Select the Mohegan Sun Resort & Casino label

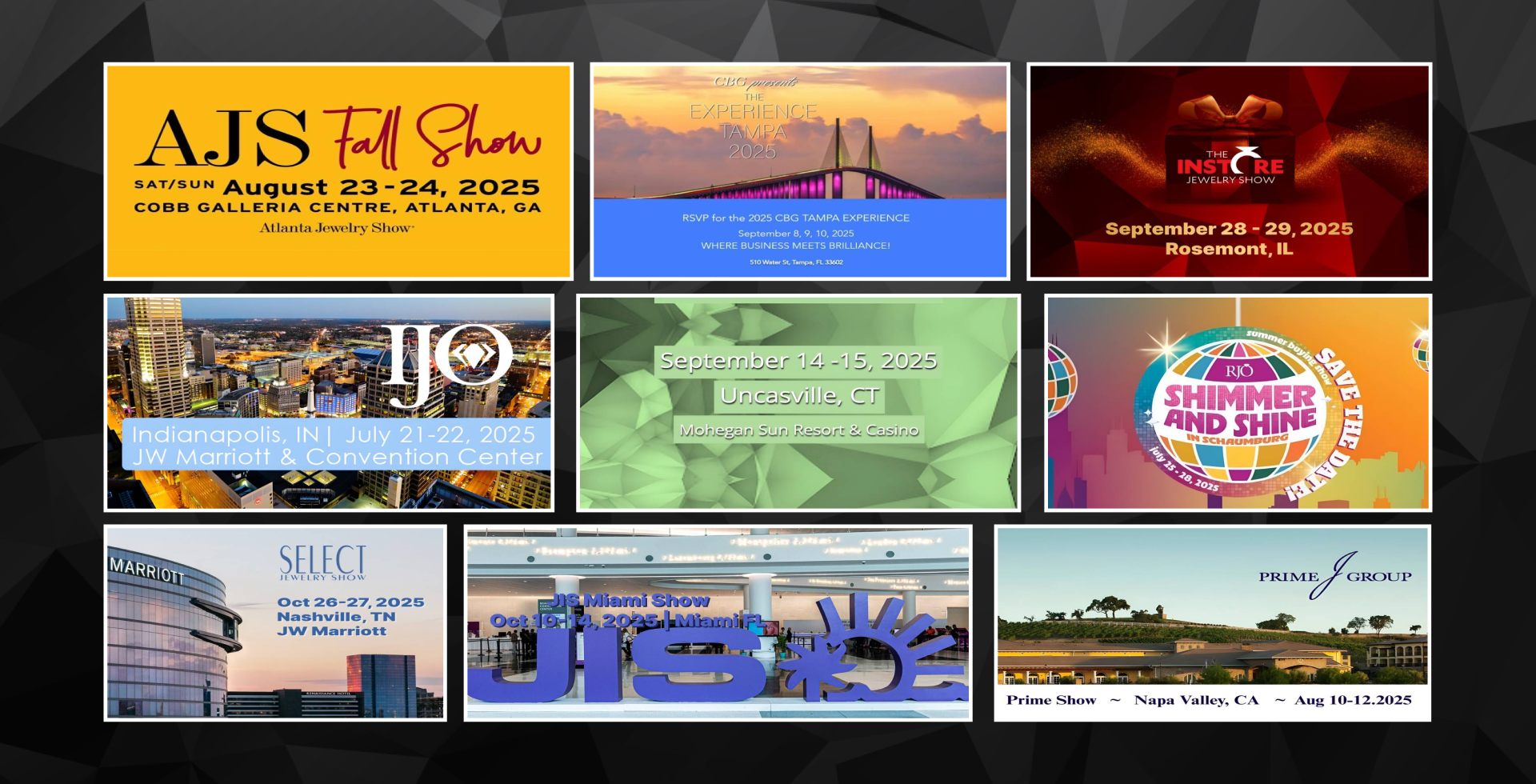[798, 430]
